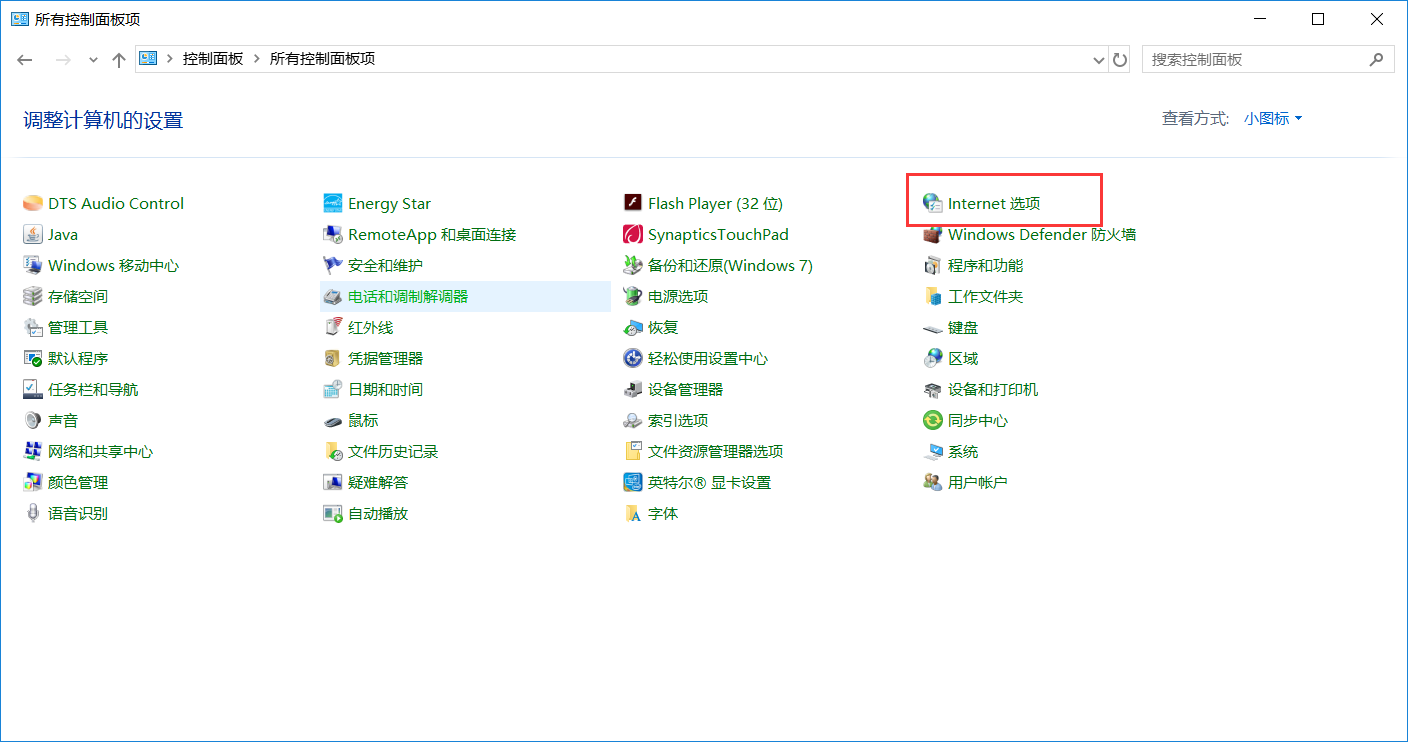Focus the 搜索控制面板 search box
The height and width of the screenshot is (742, 1408).
1268,59
